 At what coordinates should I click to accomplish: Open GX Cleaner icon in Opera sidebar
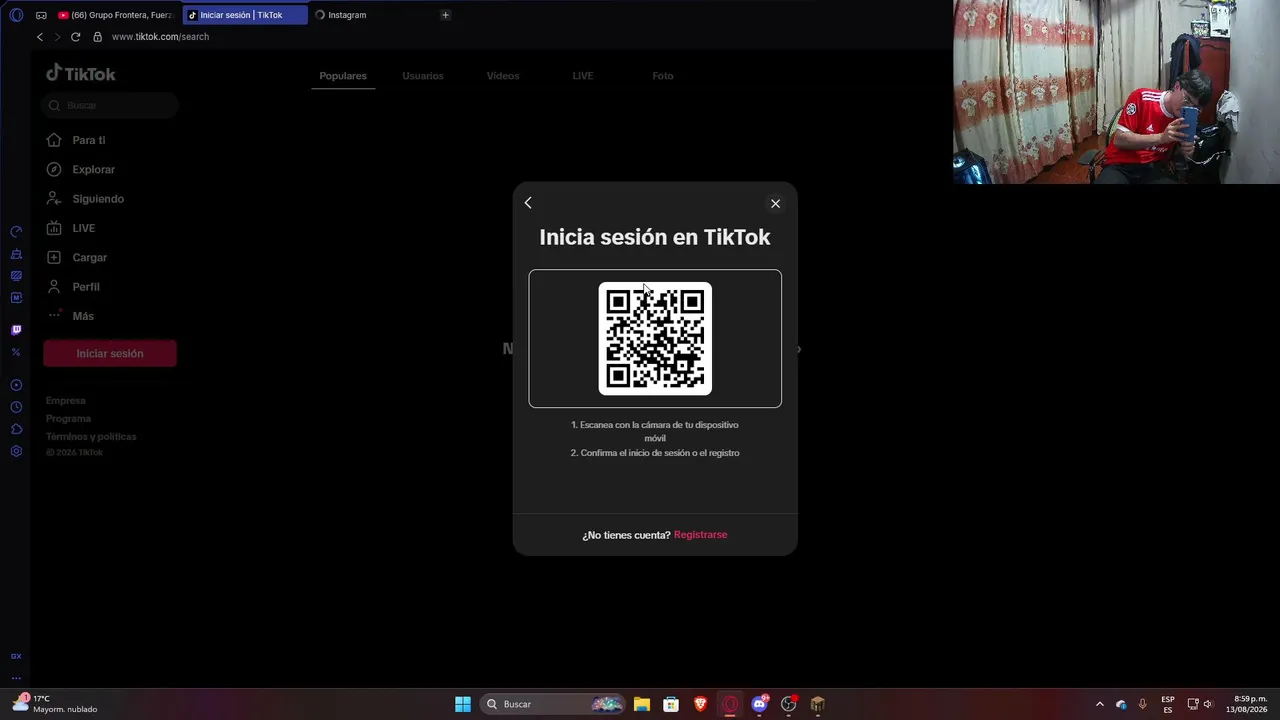point(16,254)
